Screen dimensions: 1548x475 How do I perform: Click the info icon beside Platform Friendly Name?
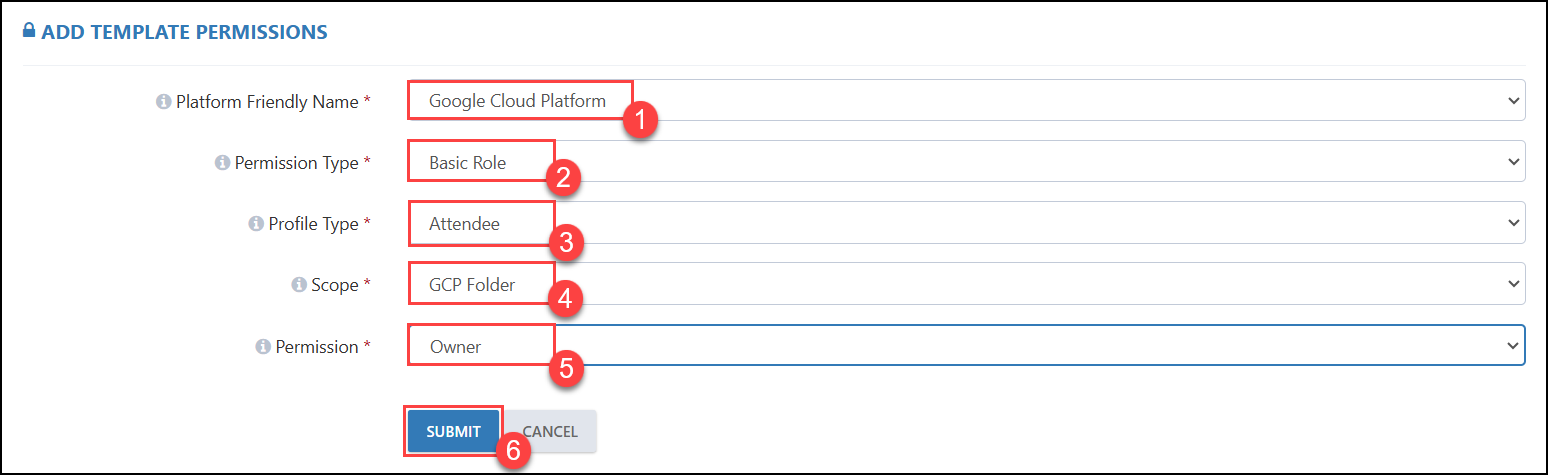click(163, 101)
